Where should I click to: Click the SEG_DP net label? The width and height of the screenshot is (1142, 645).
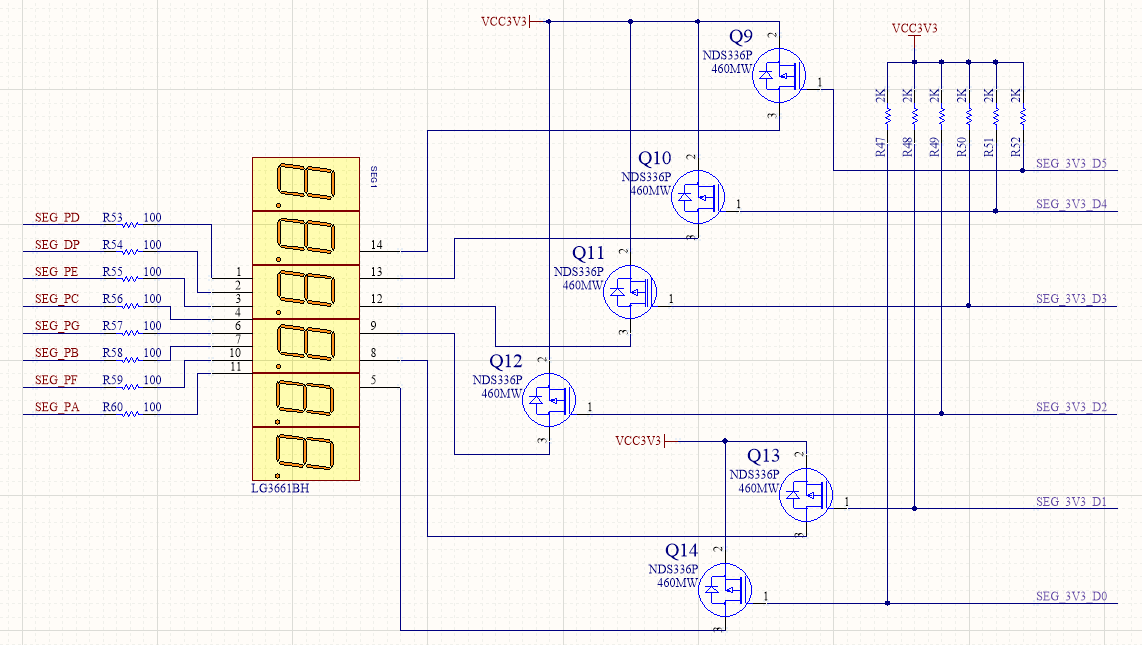click(57, 245)
